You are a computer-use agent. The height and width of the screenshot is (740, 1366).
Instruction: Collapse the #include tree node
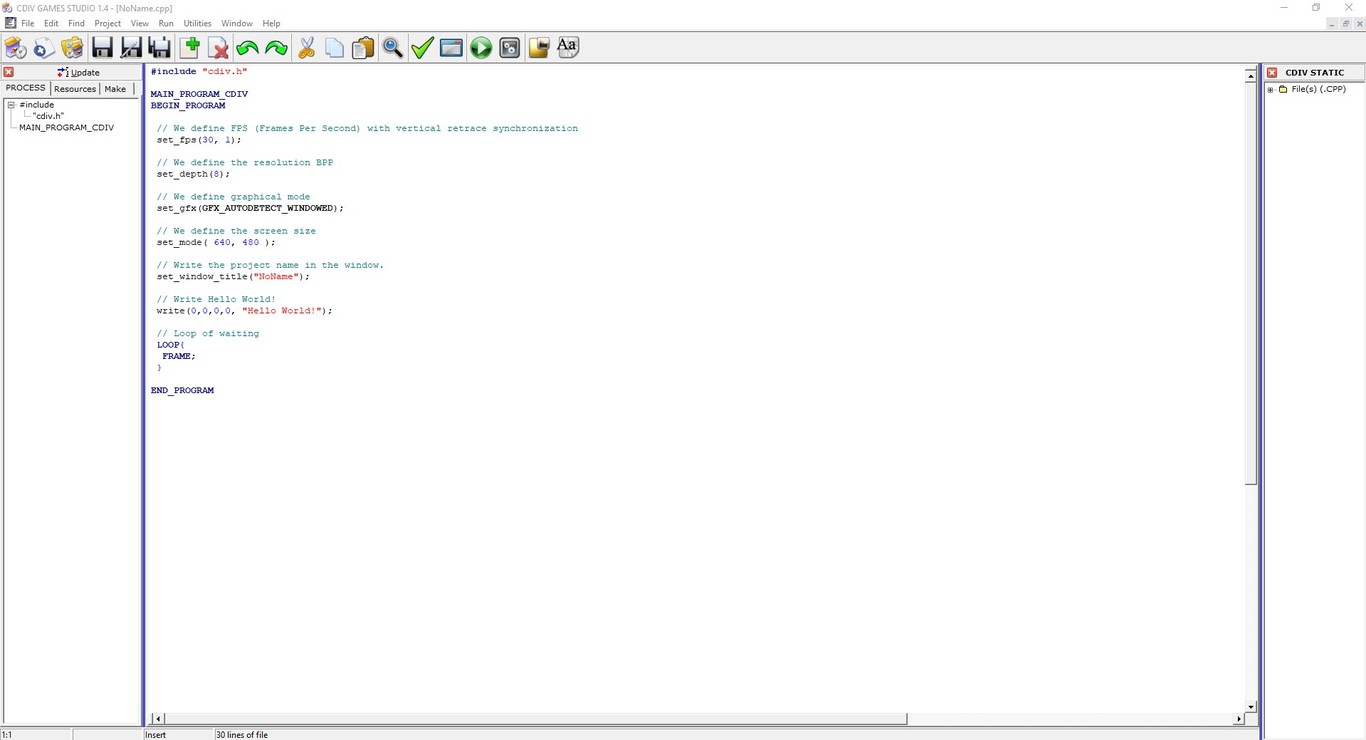[x=11, y=105]
